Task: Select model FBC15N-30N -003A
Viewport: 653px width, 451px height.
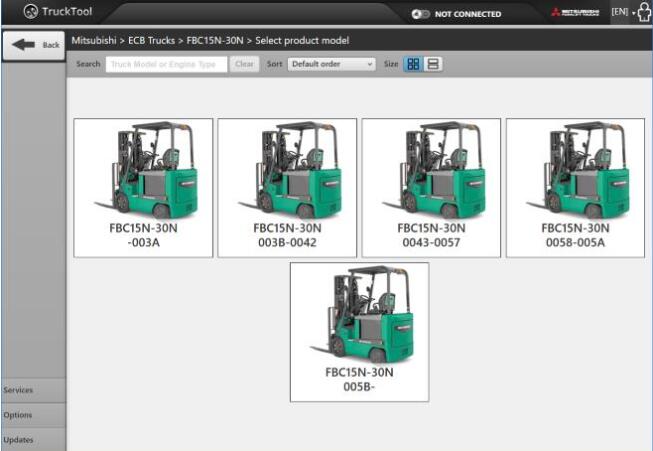Action: tap(143, 188)
